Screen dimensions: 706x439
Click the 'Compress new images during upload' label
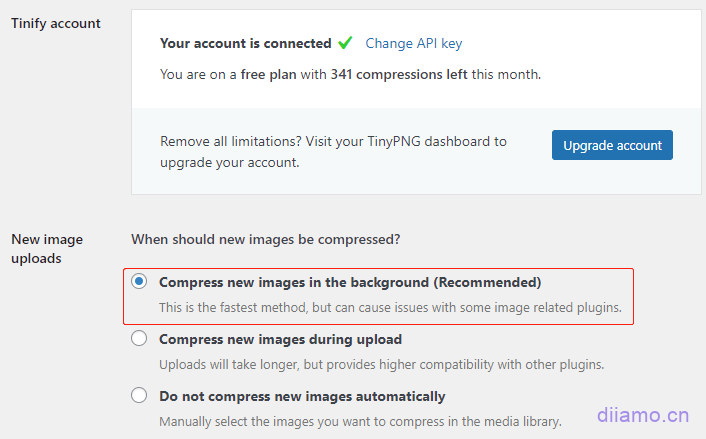[x=280, y=339]
